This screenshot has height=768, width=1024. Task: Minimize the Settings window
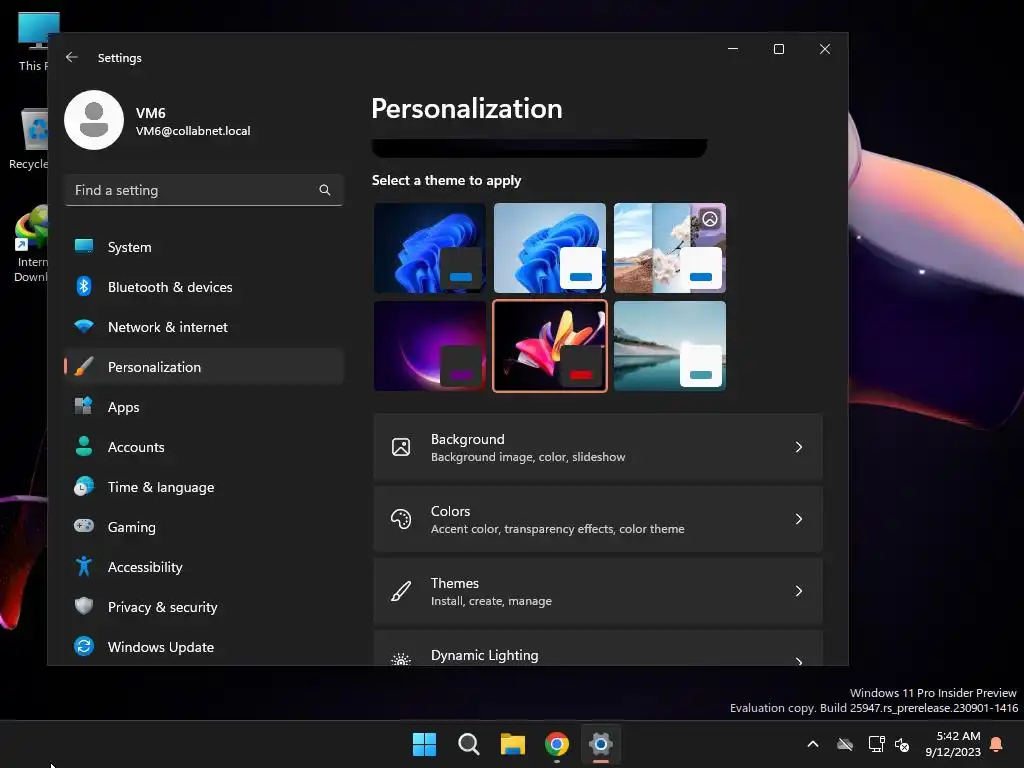[733, 49]
